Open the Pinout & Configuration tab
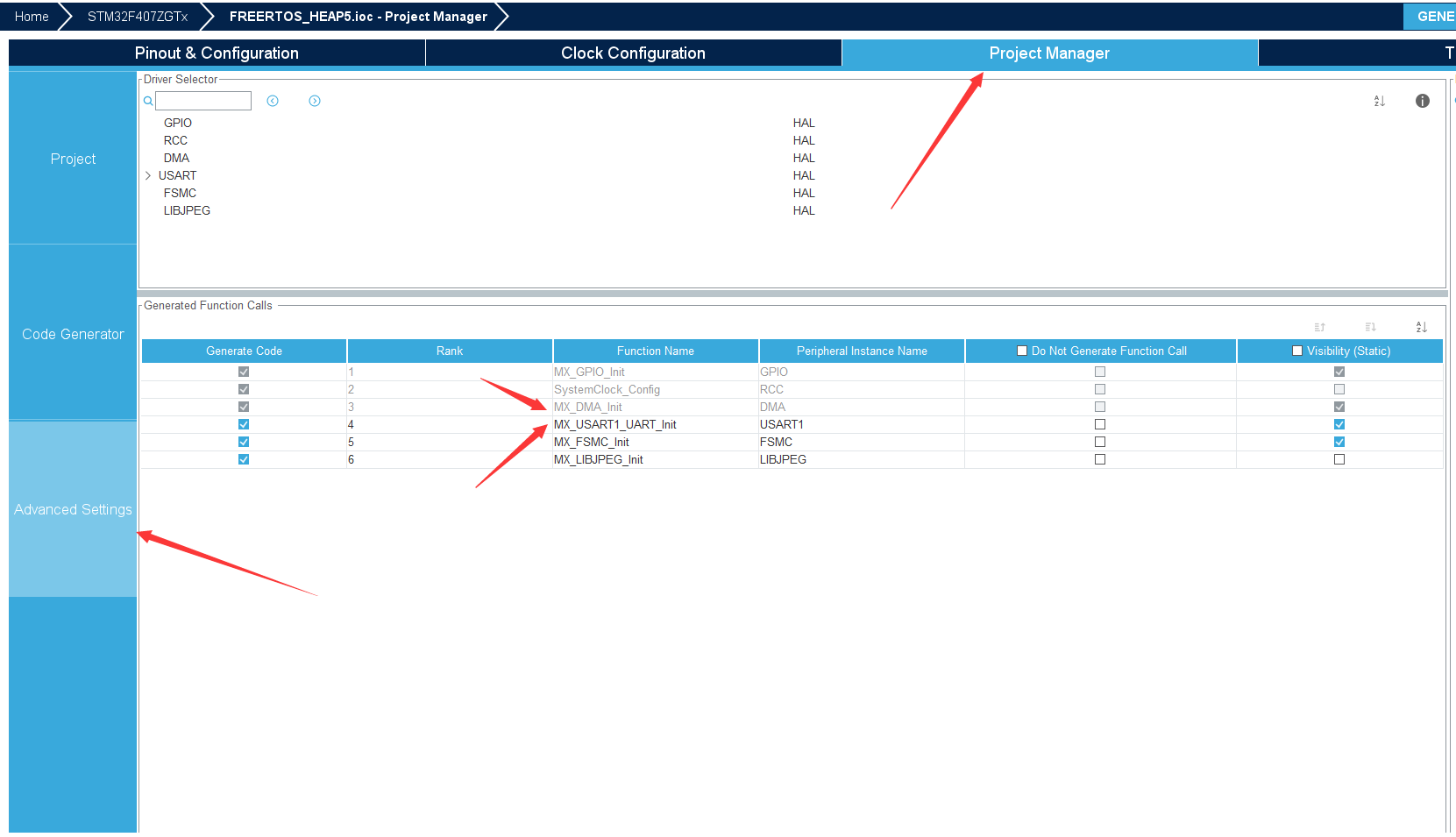1456x837 pixels. click(216, 53)
